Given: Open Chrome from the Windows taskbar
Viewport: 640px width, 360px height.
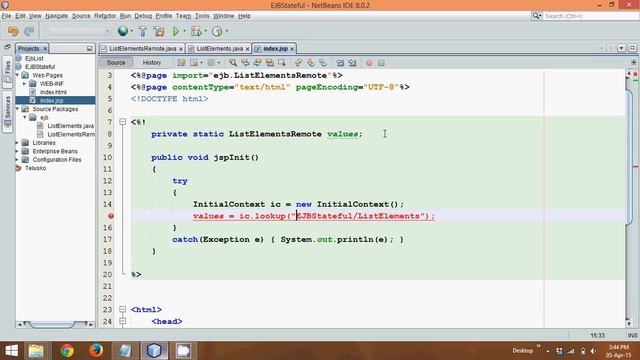Looking at the screenshot, I should [x=67, y=351].
